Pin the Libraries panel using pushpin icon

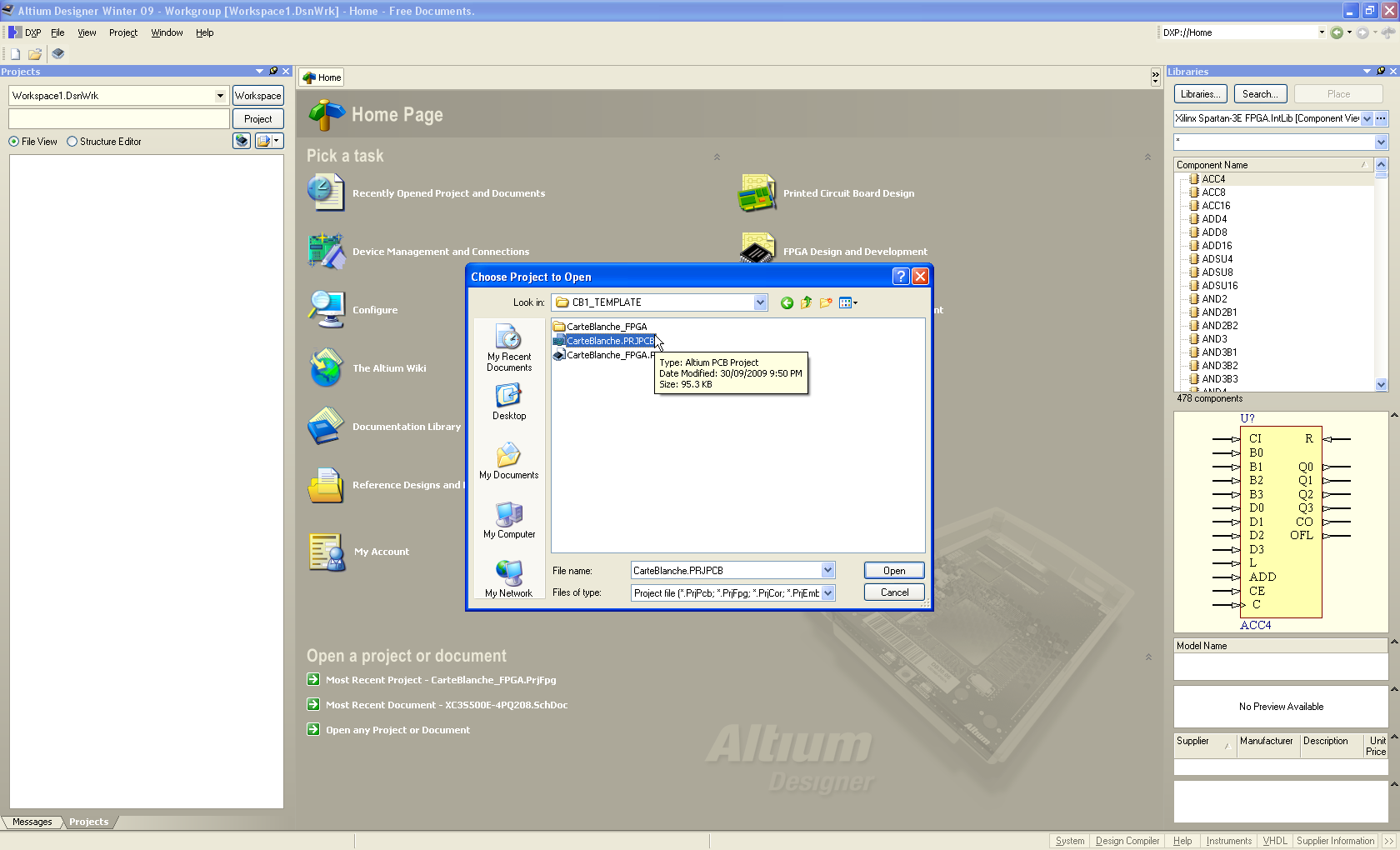tap(1381, 71)
